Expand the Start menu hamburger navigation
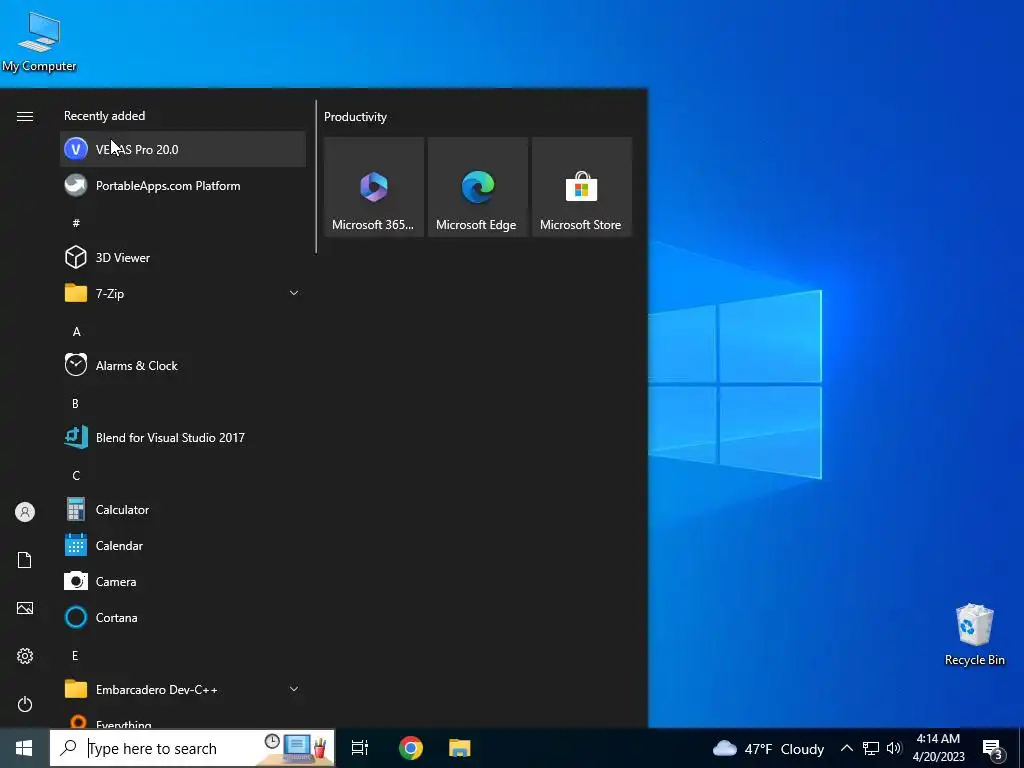Viewport: 1024px width, 768px height. [25, 116]
